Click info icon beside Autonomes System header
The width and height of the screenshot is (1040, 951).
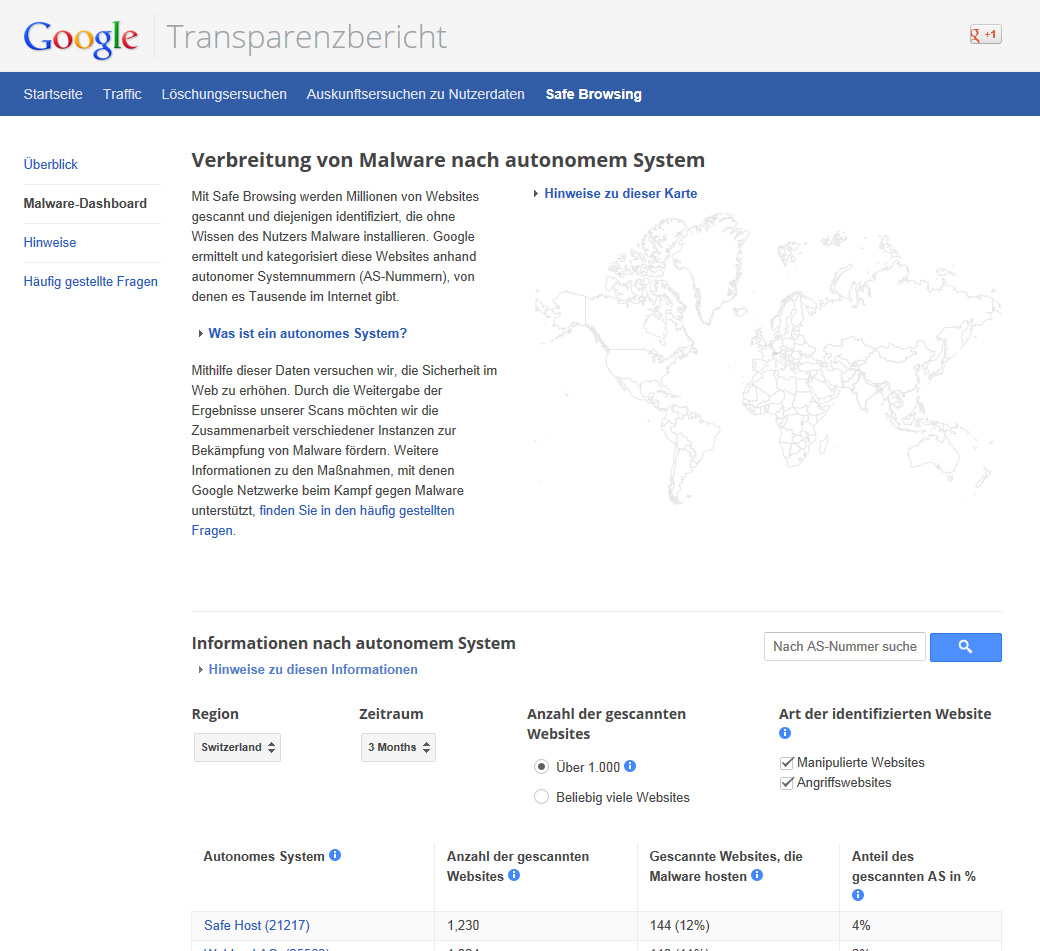(x=335, y=855)
